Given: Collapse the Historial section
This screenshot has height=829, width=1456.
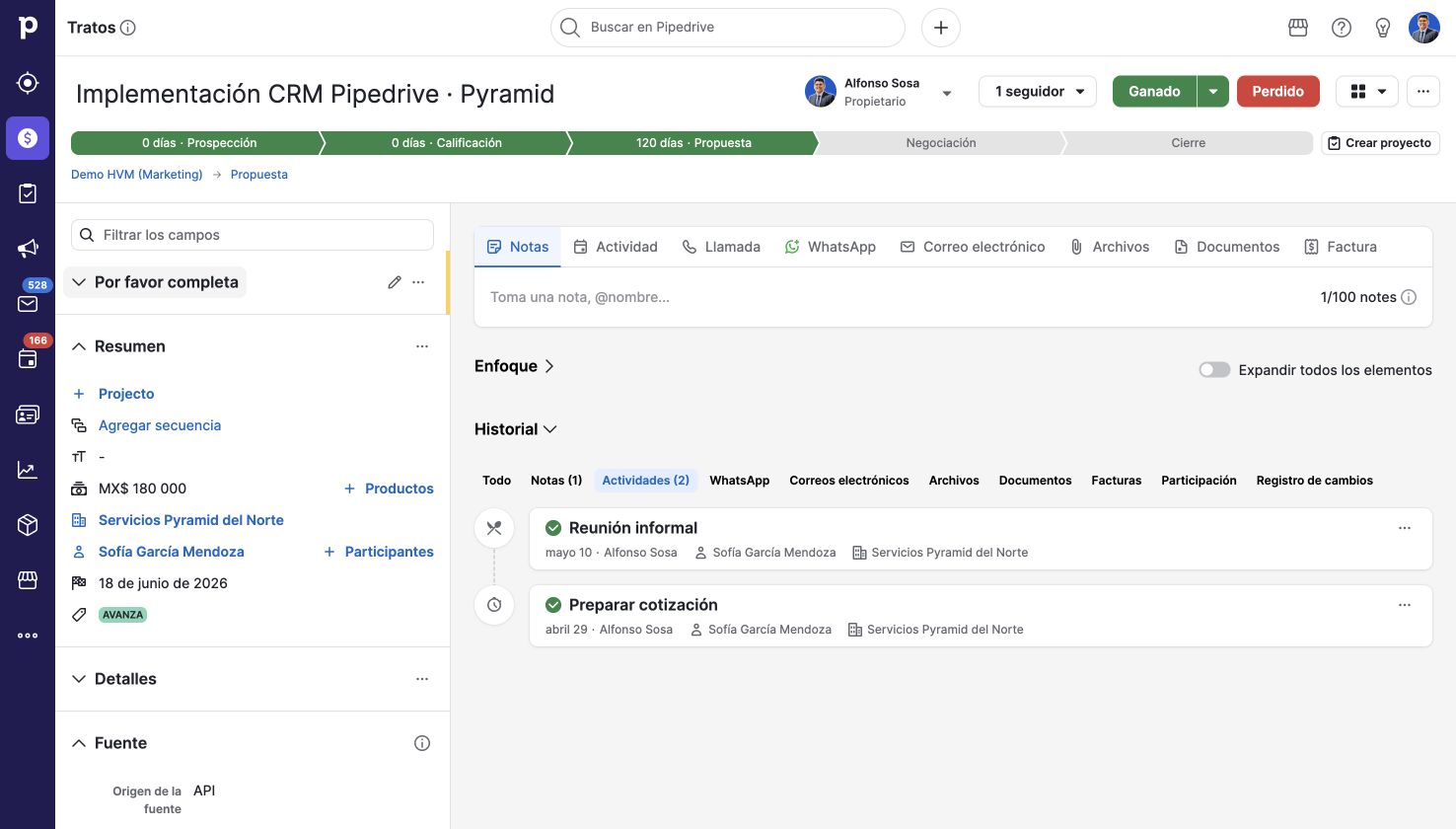Looking at the screenshot, I should tap(516, 429).
